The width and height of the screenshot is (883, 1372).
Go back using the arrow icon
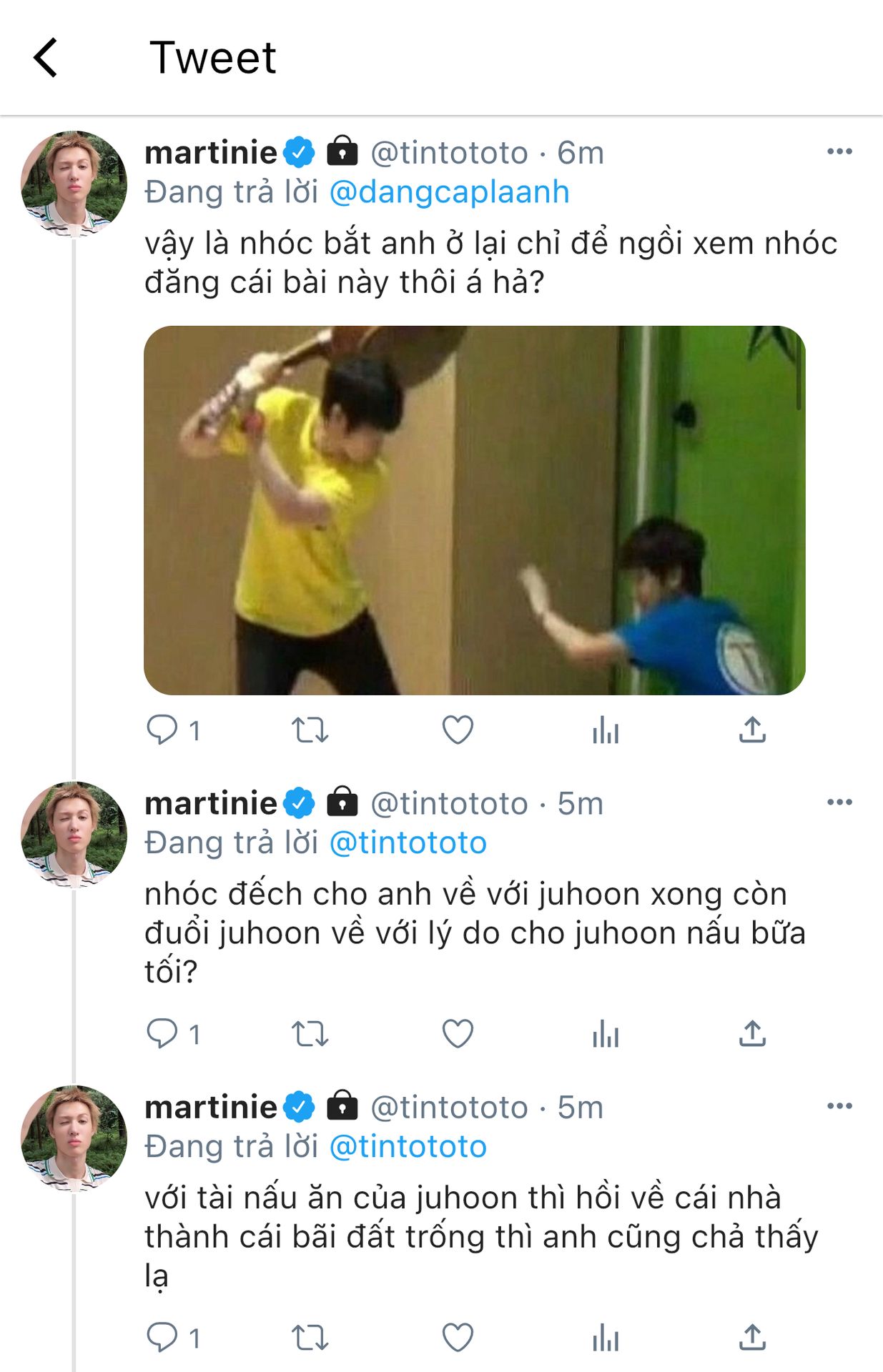click(x=46, y=58)
